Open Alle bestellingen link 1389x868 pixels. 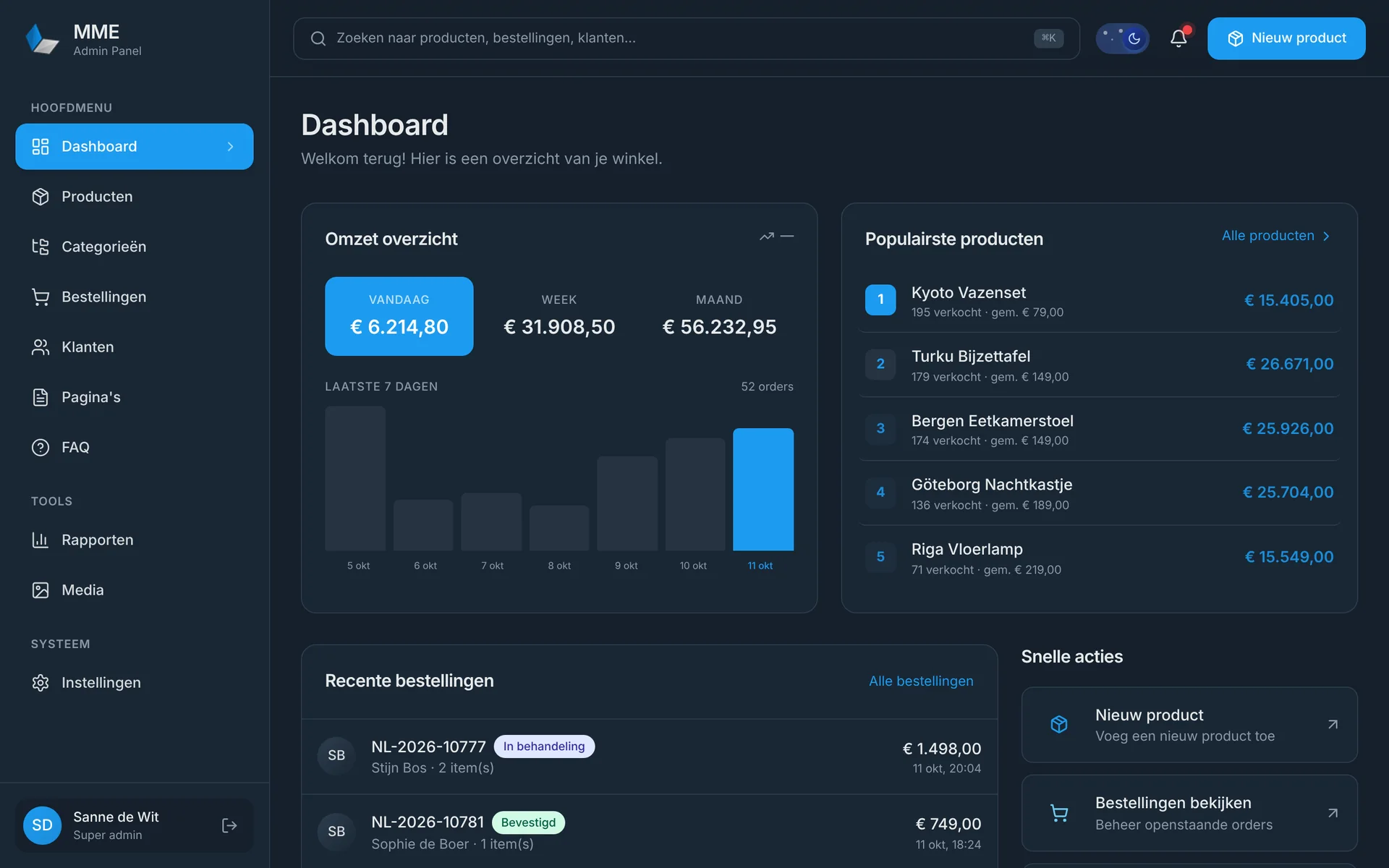pyautogui.click(x=921, y=681)
